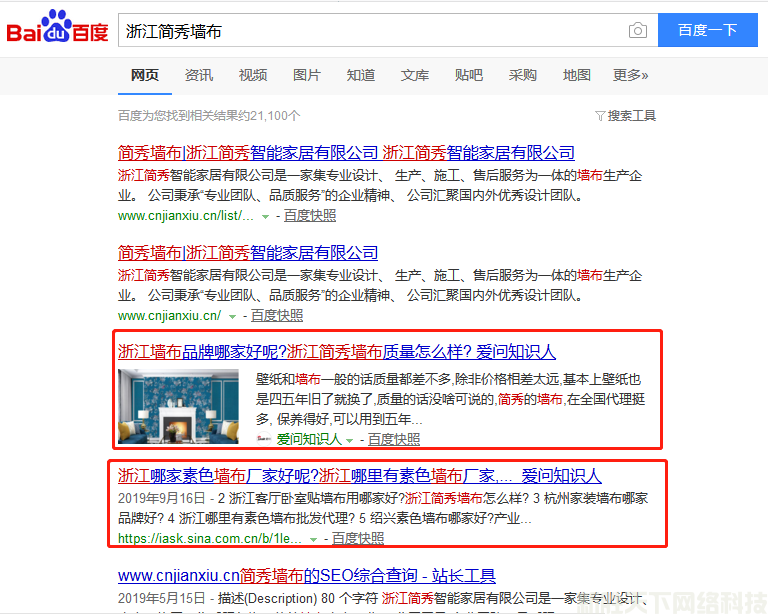The height and width of the screenshot is (614, 768).
Task: Open the SEO综合查询 站长工具 result
Action: click(x=307, y=576)
